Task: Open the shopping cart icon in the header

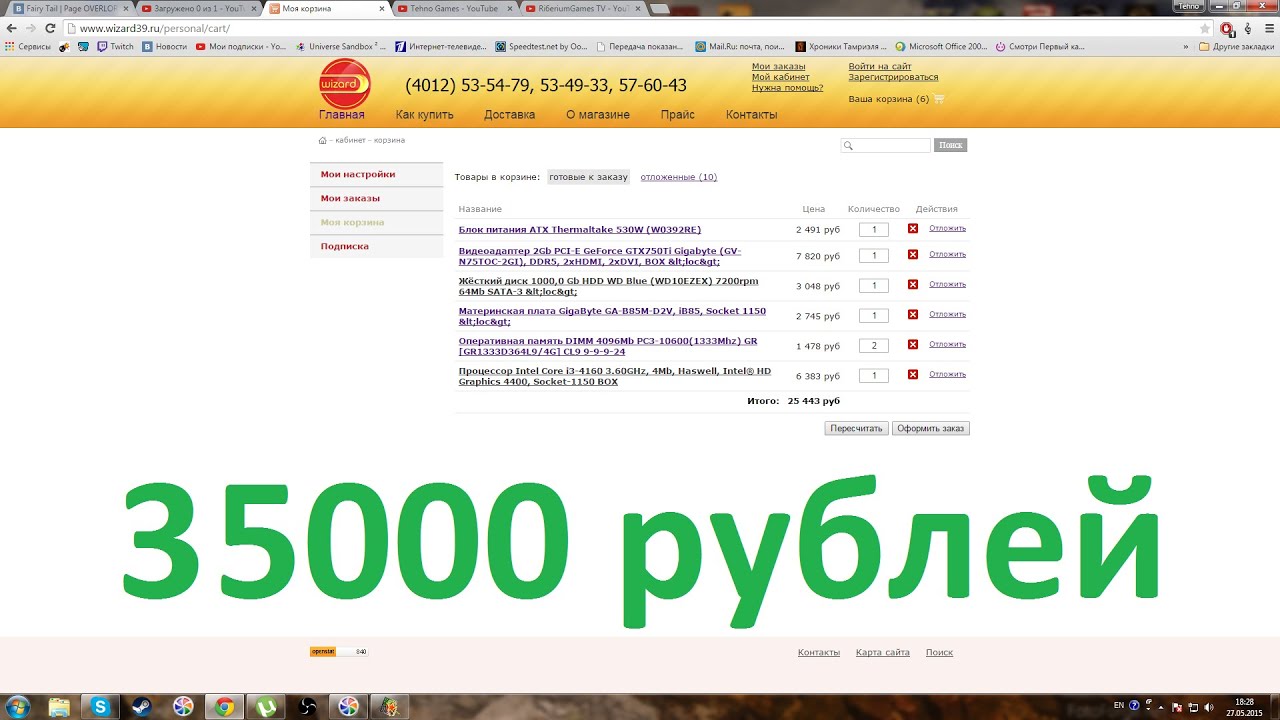Action: point(939,99)
